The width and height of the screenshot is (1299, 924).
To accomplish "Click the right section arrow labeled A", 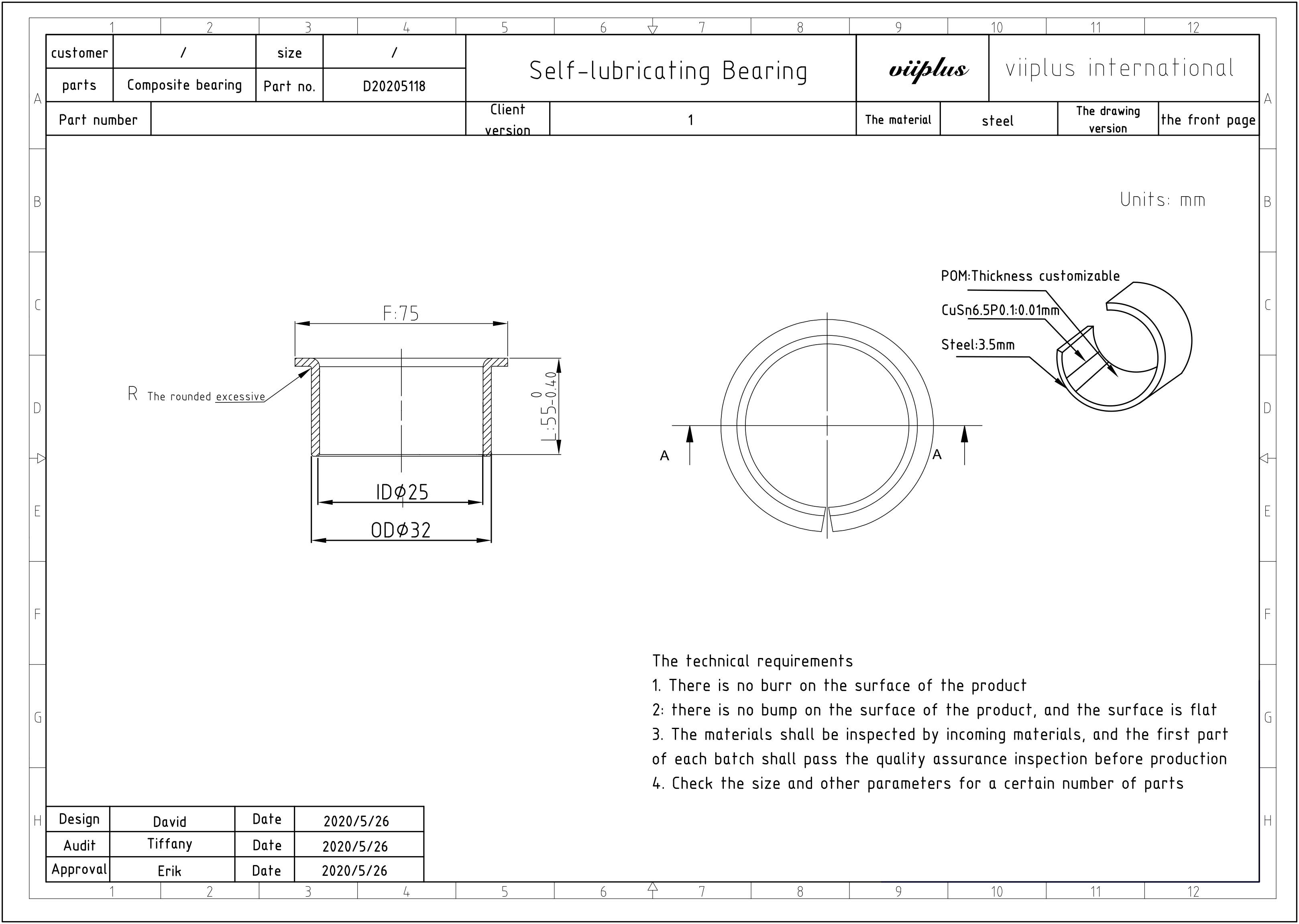I will 964,445.
